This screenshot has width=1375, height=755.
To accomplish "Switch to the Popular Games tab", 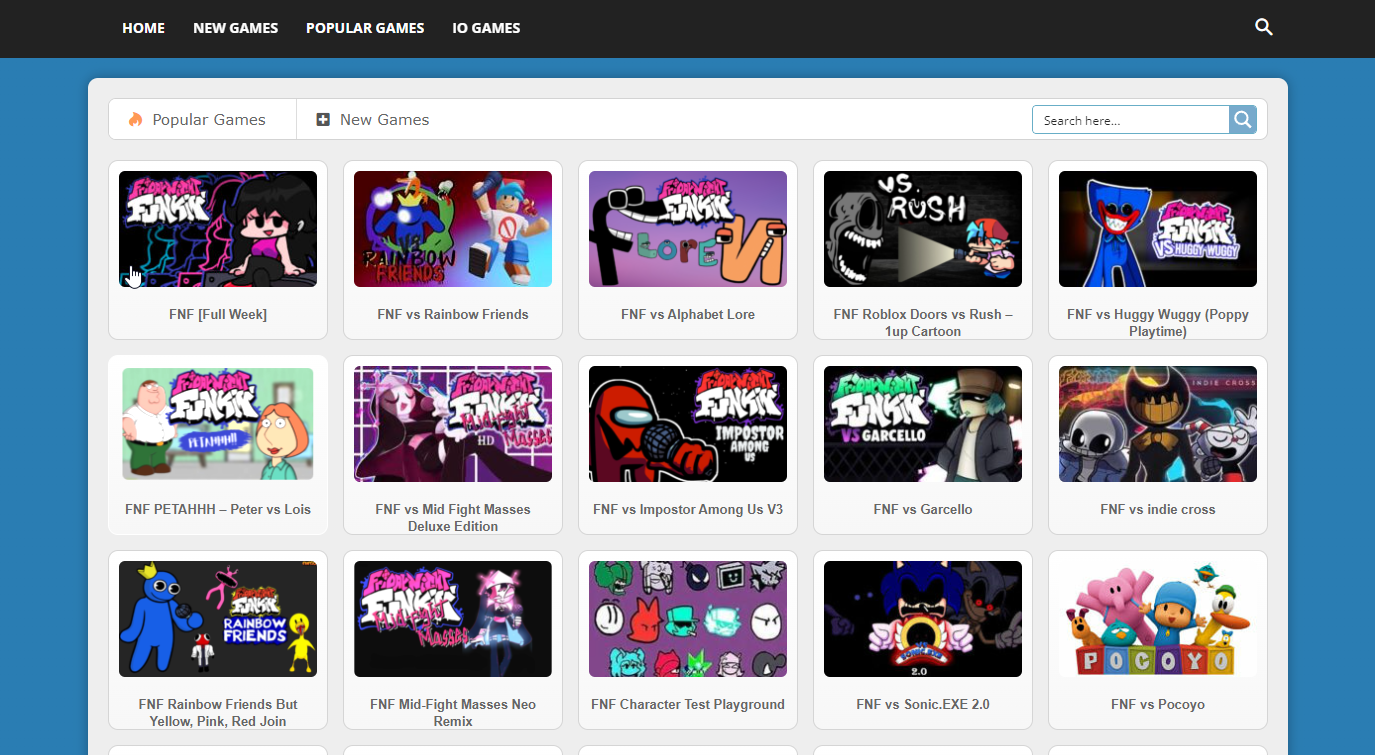I will point(203,120).
